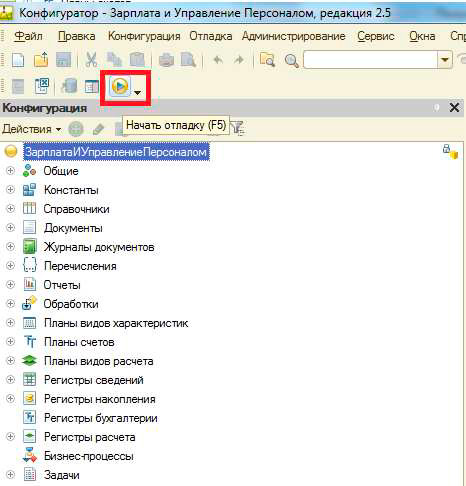Click the filter icon in Configuration panel

tap(238, 128)
